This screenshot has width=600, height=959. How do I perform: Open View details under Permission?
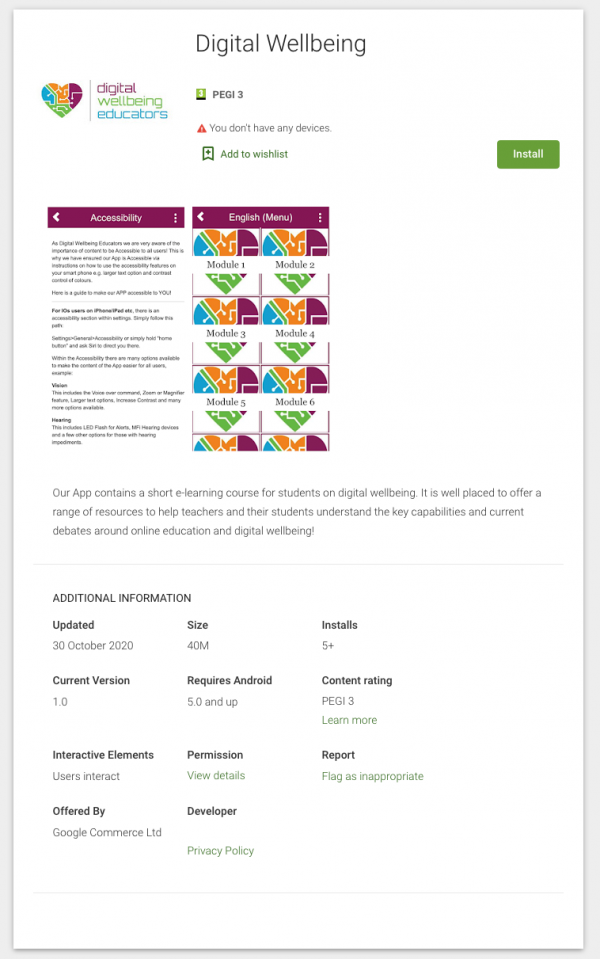(216, 775)
